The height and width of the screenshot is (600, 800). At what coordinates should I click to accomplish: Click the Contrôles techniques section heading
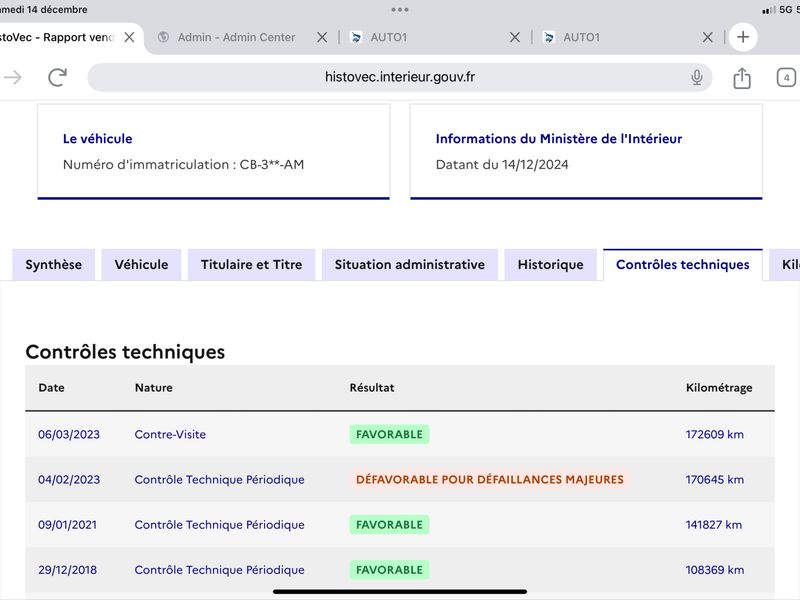pyautogui.click(x=125, y=352)
